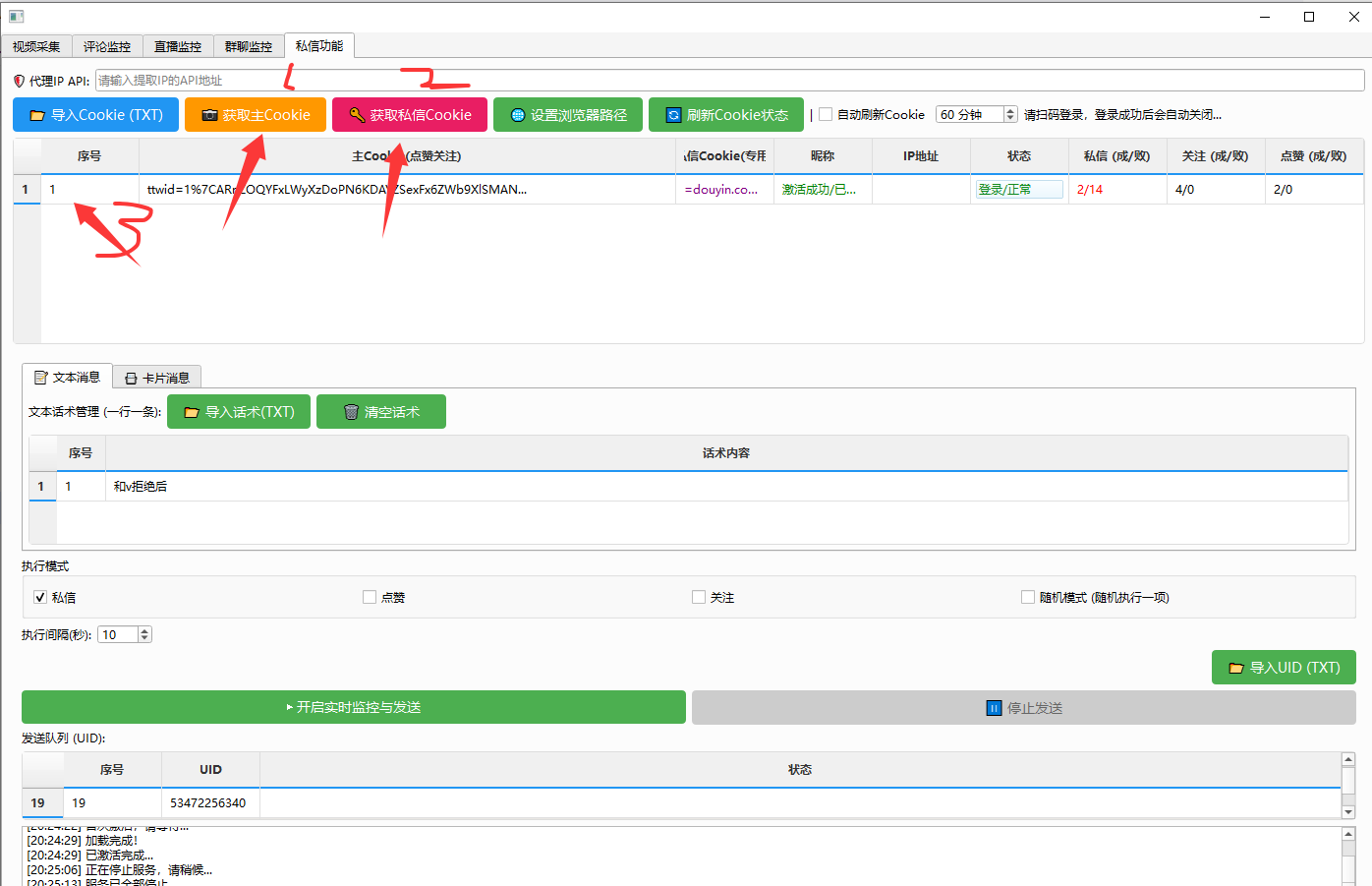Click the 主Cookie(点赞关注) column header
This screenshot has height=886, width=1372.
407,156
